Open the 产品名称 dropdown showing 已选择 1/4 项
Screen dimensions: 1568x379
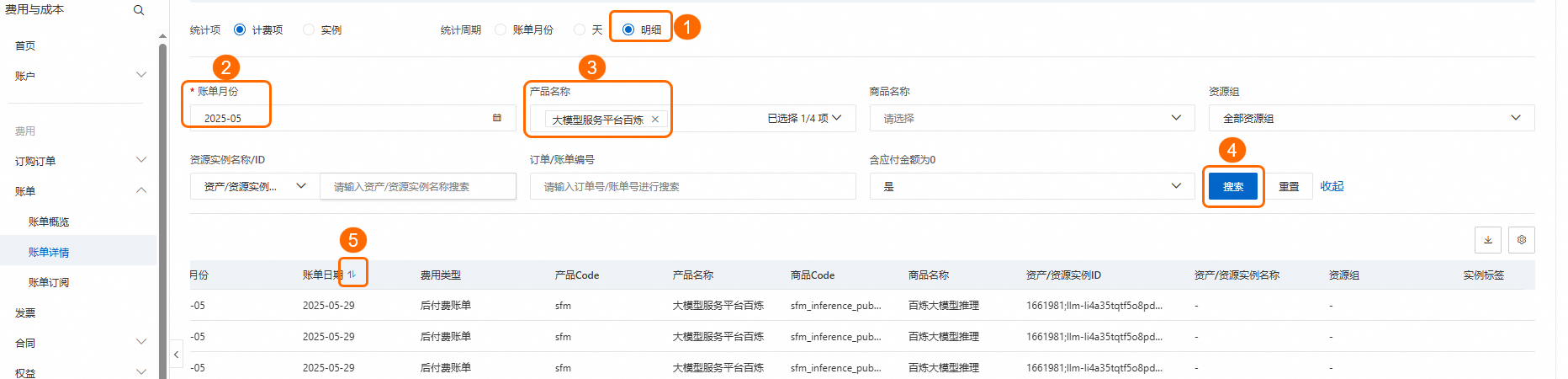pos(804,119)
